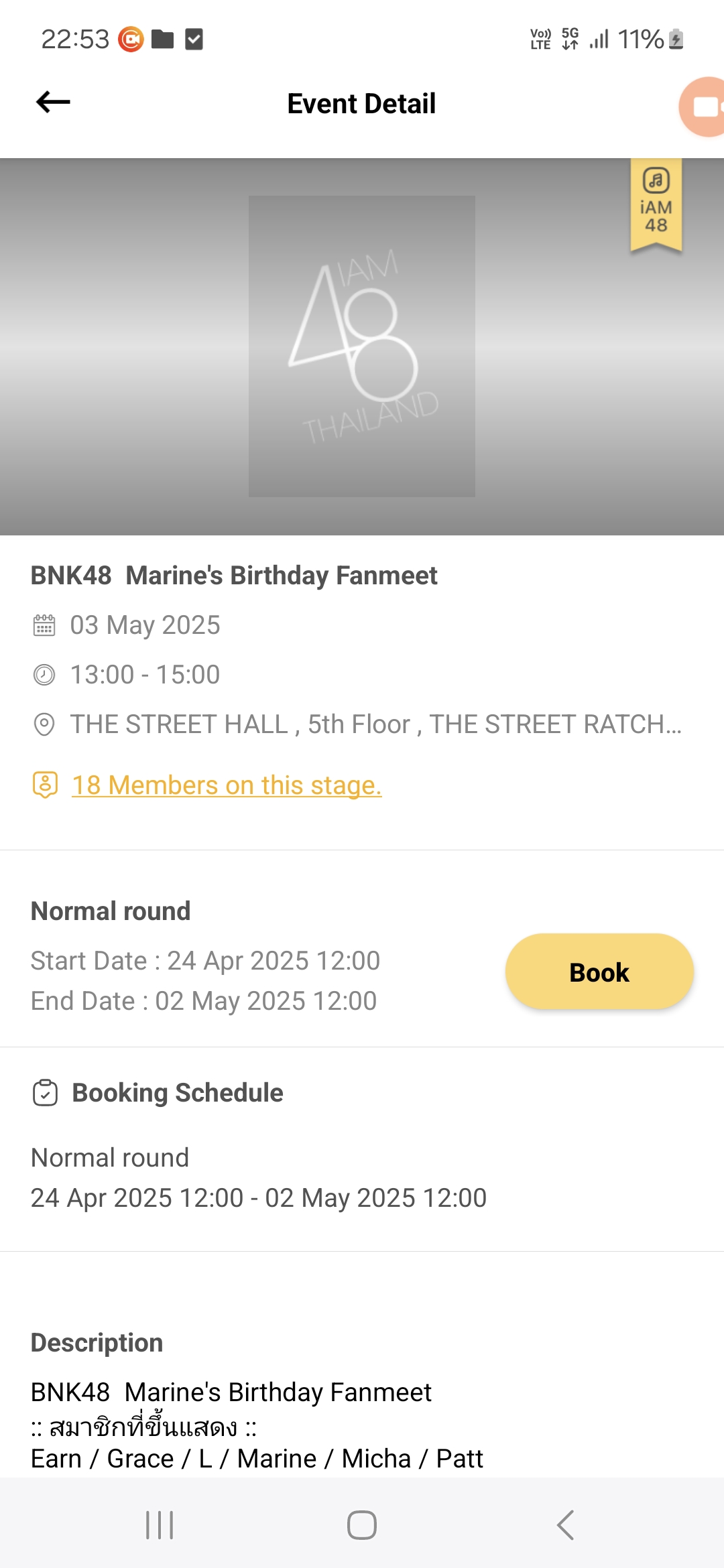Screen dimensions: 724x1568
Task: Tap the screen recorder status bar icon
Action: tap(131, 40)
